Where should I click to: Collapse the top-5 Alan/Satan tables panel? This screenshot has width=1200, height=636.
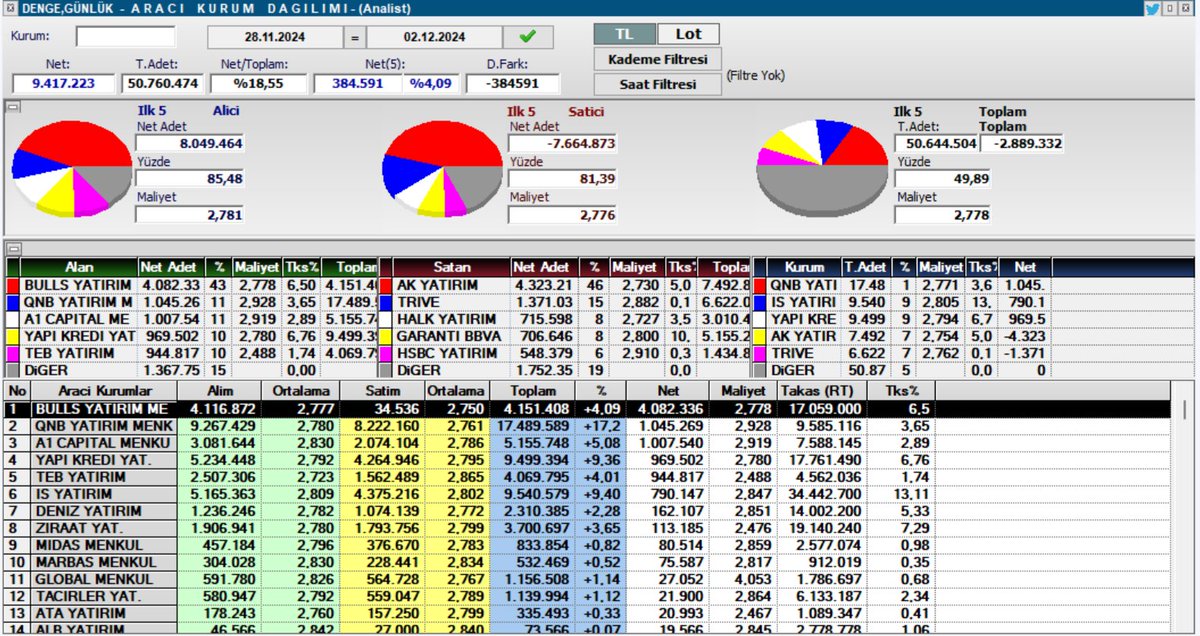(x=13, y=248)
